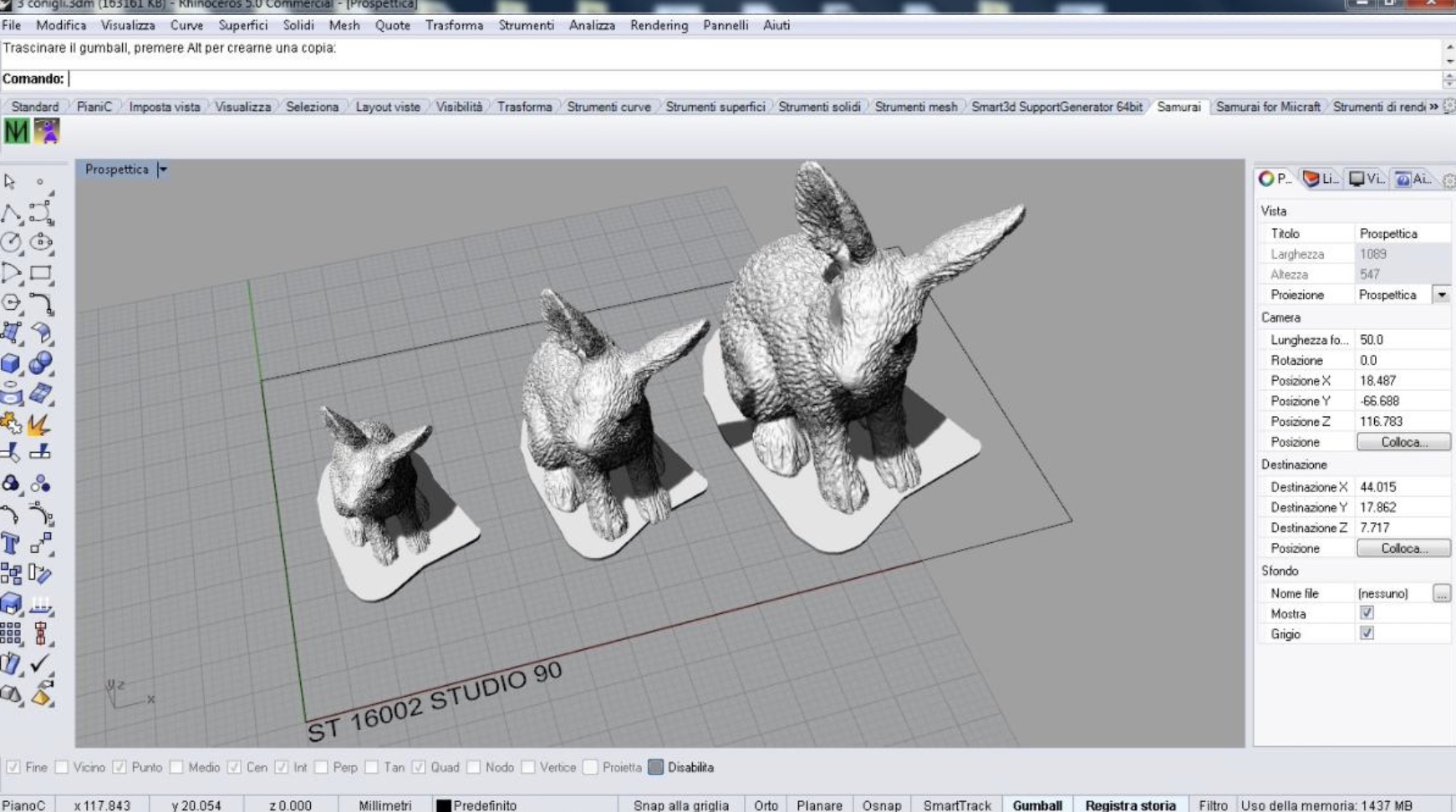Image resolution: width=1456 pixels, height=812 pixels.
Task: Click Colloca button under Destinazione
Action: pos(1403,548)
